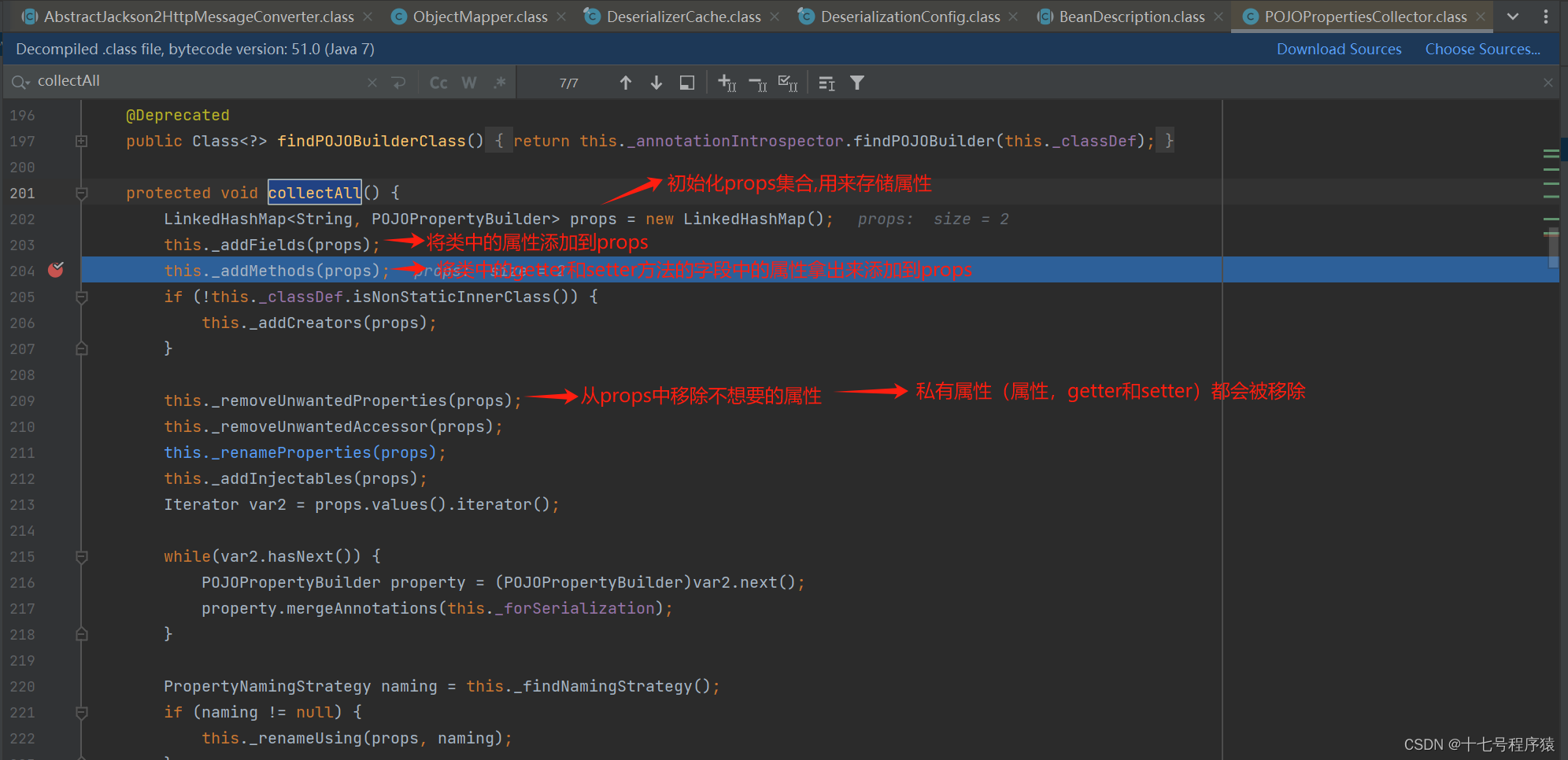Click in the collectAll search field
This screenshot has width=1568, height=760.
tap(197, 81)
